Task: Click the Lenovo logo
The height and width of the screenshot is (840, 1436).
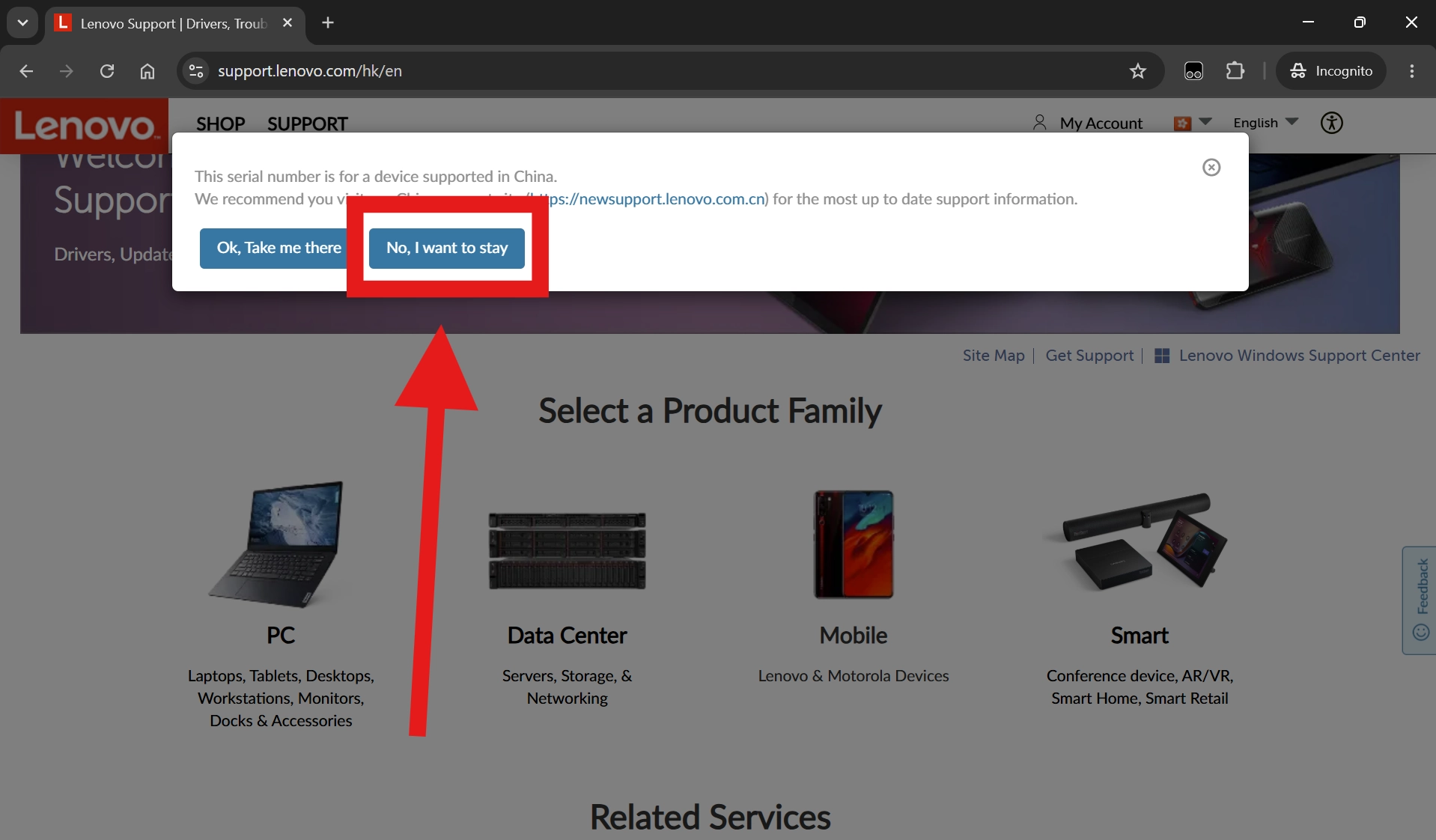Action: [84, 126]
